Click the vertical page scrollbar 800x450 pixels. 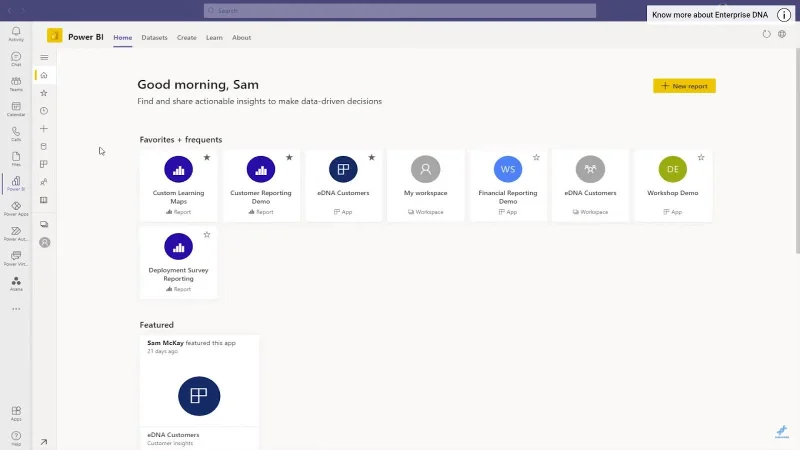click(797, 151)
